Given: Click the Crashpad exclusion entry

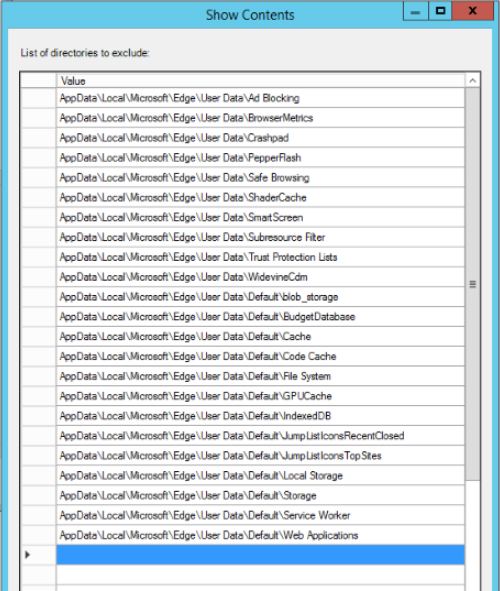Looking at the screenshot, I should (260, 138).
